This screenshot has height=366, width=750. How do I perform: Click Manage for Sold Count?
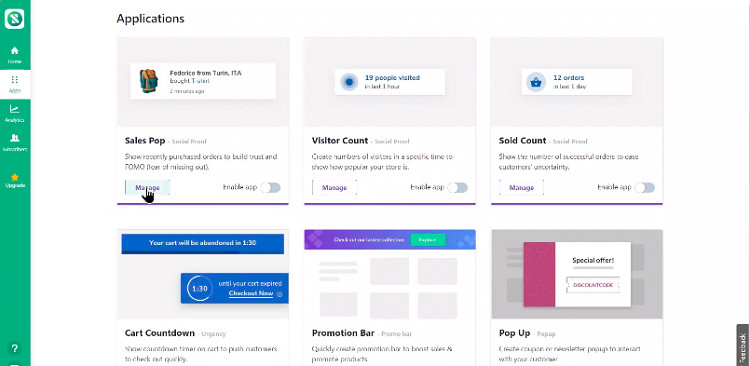(521, 188)
